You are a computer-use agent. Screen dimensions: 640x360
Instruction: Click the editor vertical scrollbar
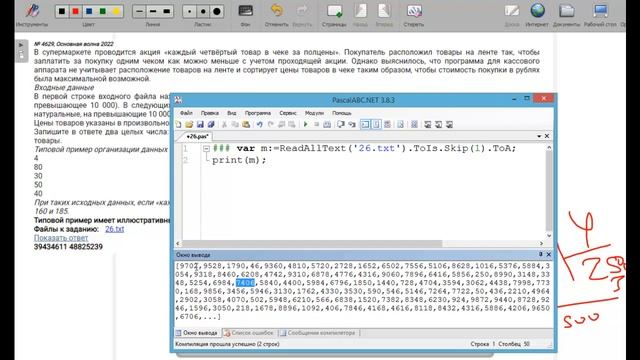click(x=549, y=191)
